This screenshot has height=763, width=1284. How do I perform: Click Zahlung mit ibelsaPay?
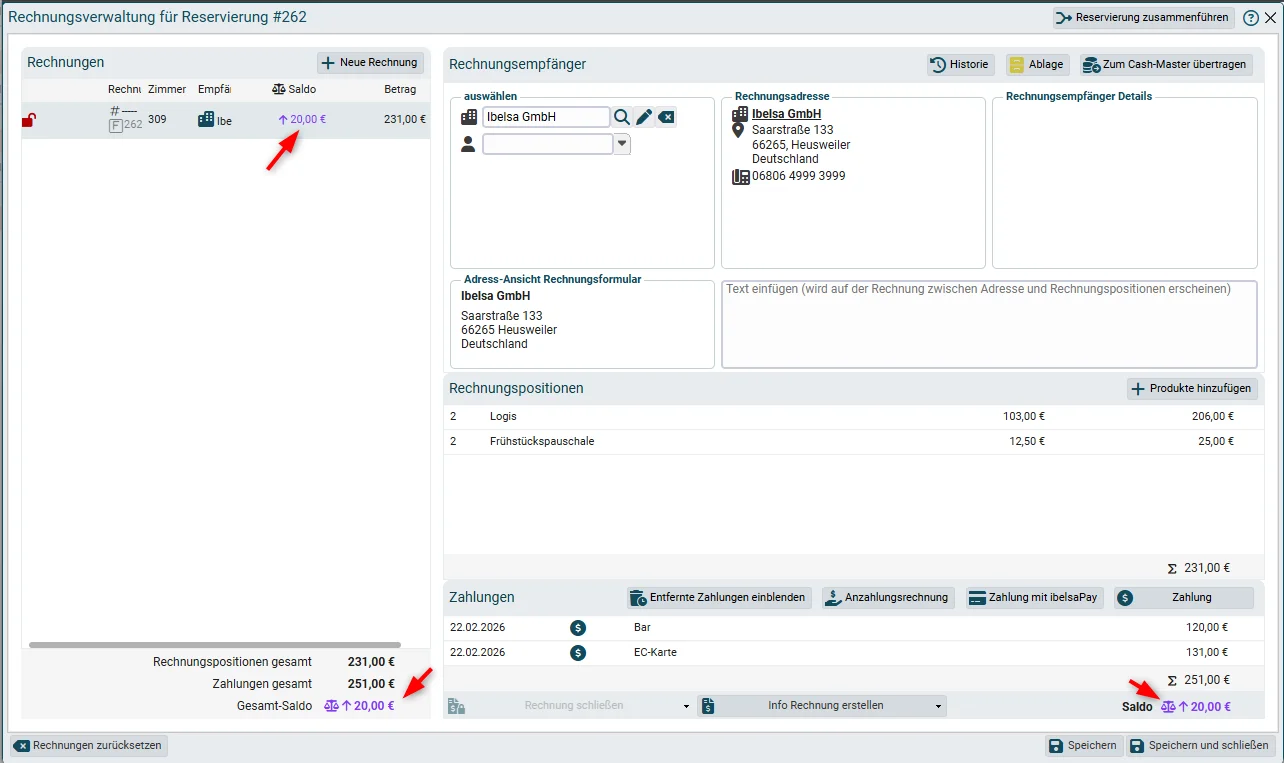(1034, 598)
